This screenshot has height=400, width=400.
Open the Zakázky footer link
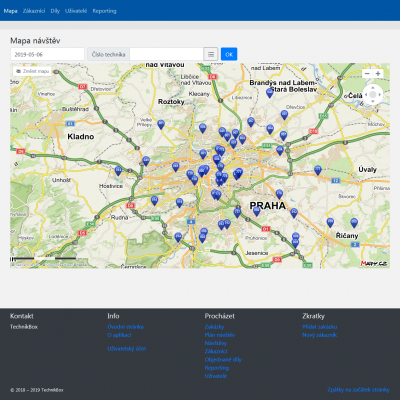[x=214, y=327]
